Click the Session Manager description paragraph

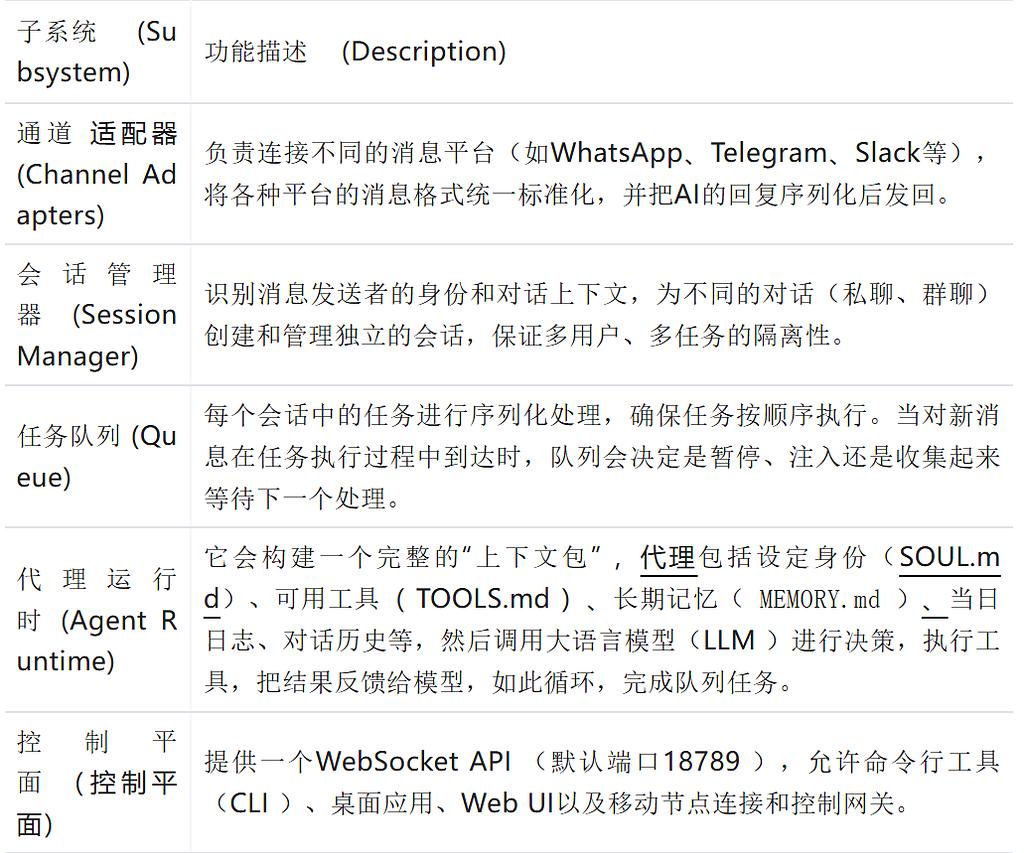point(600,315)
